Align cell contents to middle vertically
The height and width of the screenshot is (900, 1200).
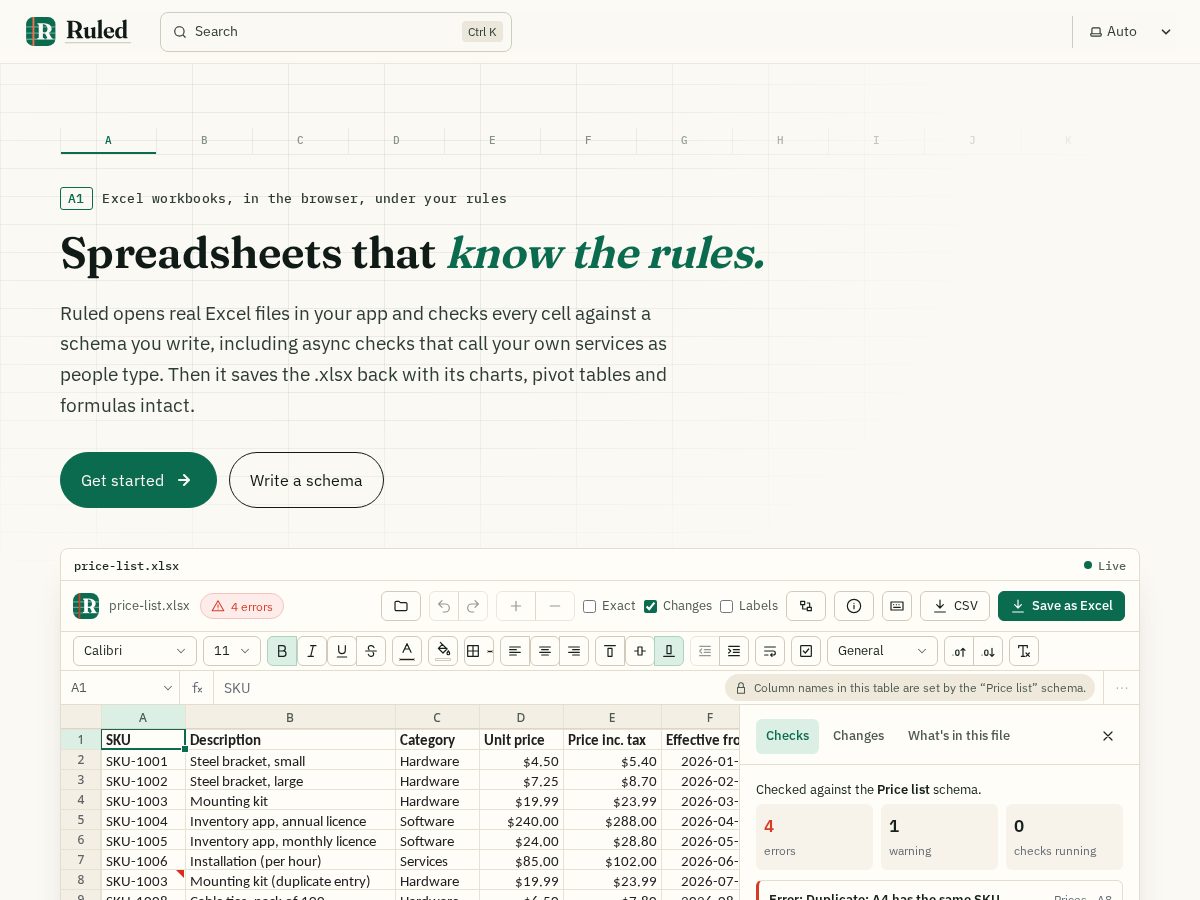click(x=640, y=651)
